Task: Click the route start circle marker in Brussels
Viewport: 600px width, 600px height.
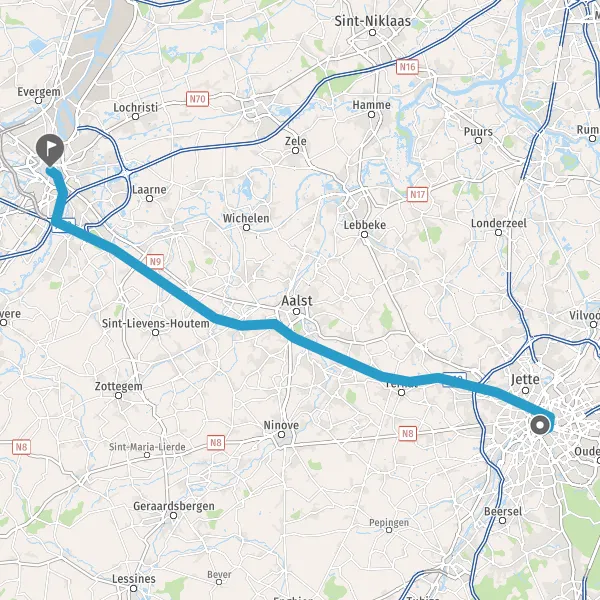Action: (540, 425)
